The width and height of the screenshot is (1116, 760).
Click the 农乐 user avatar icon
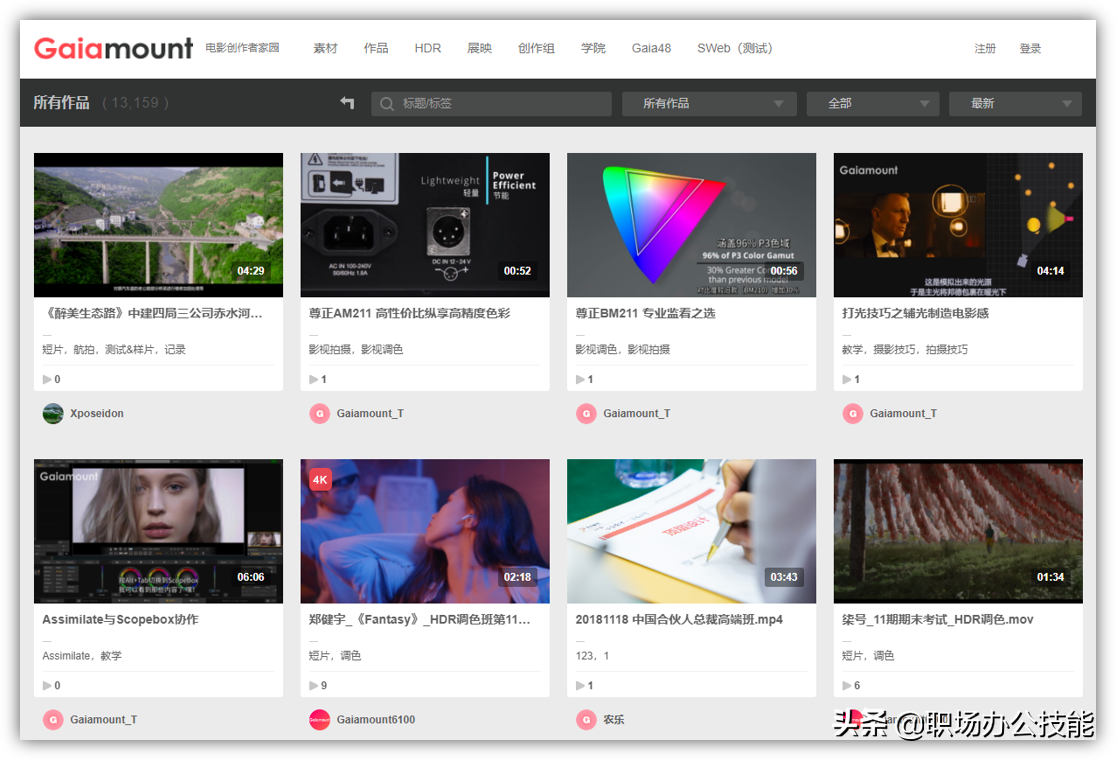(x=586, y=719)
